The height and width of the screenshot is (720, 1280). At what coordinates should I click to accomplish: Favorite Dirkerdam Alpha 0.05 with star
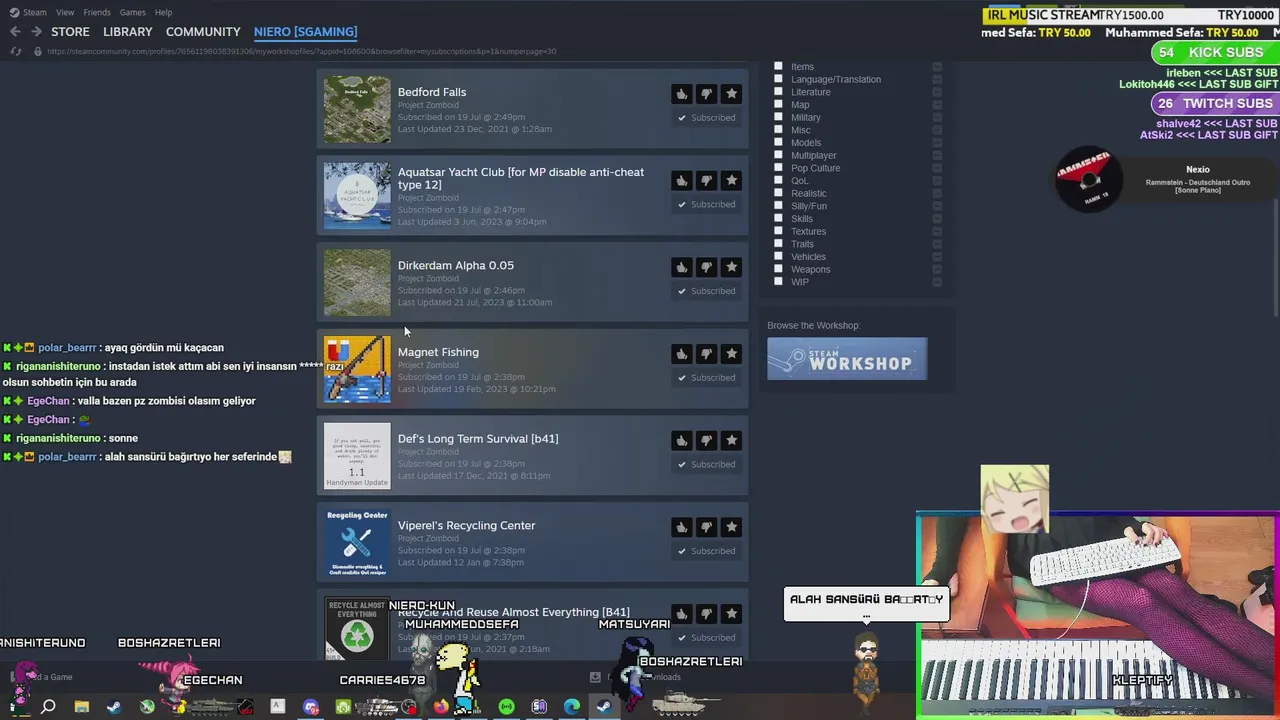[x=731, y=267]
